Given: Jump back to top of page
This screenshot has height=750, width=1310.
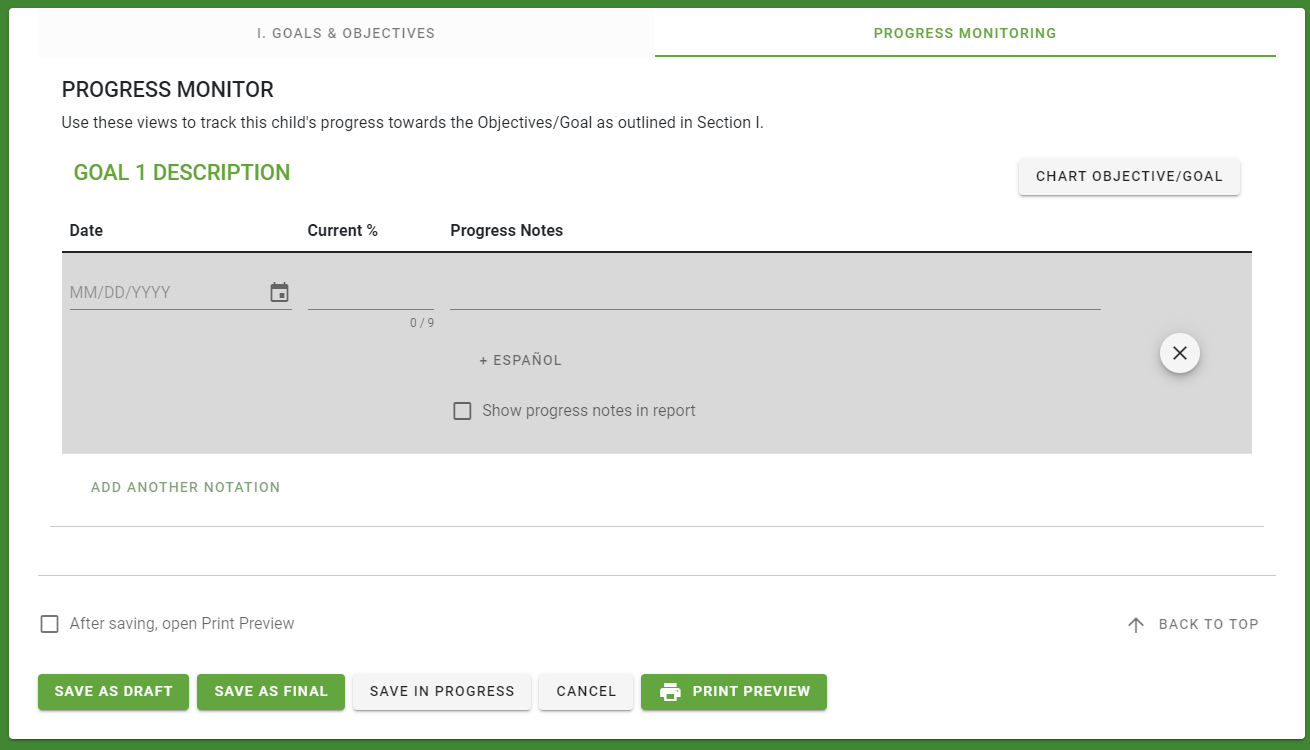Looking at the screenshot, I should (1192, 624).
